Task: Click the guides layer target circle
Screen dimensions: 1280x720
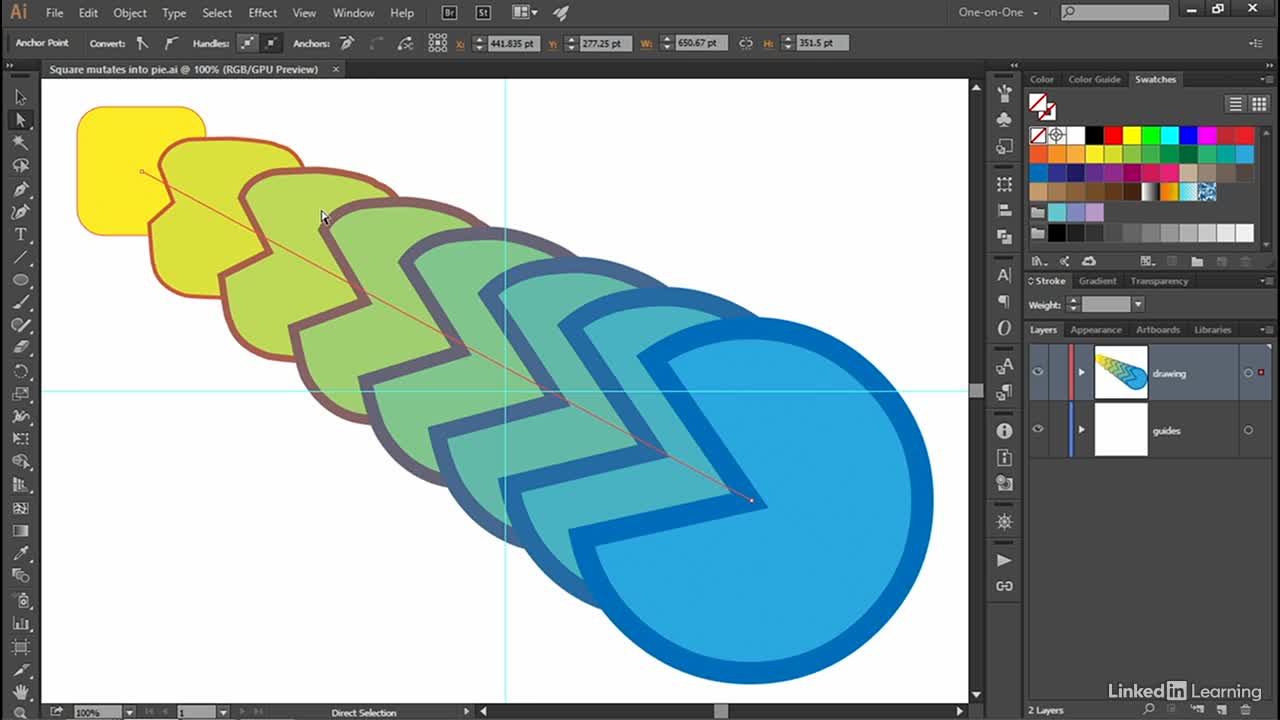Action: (x=1248, y=430)
